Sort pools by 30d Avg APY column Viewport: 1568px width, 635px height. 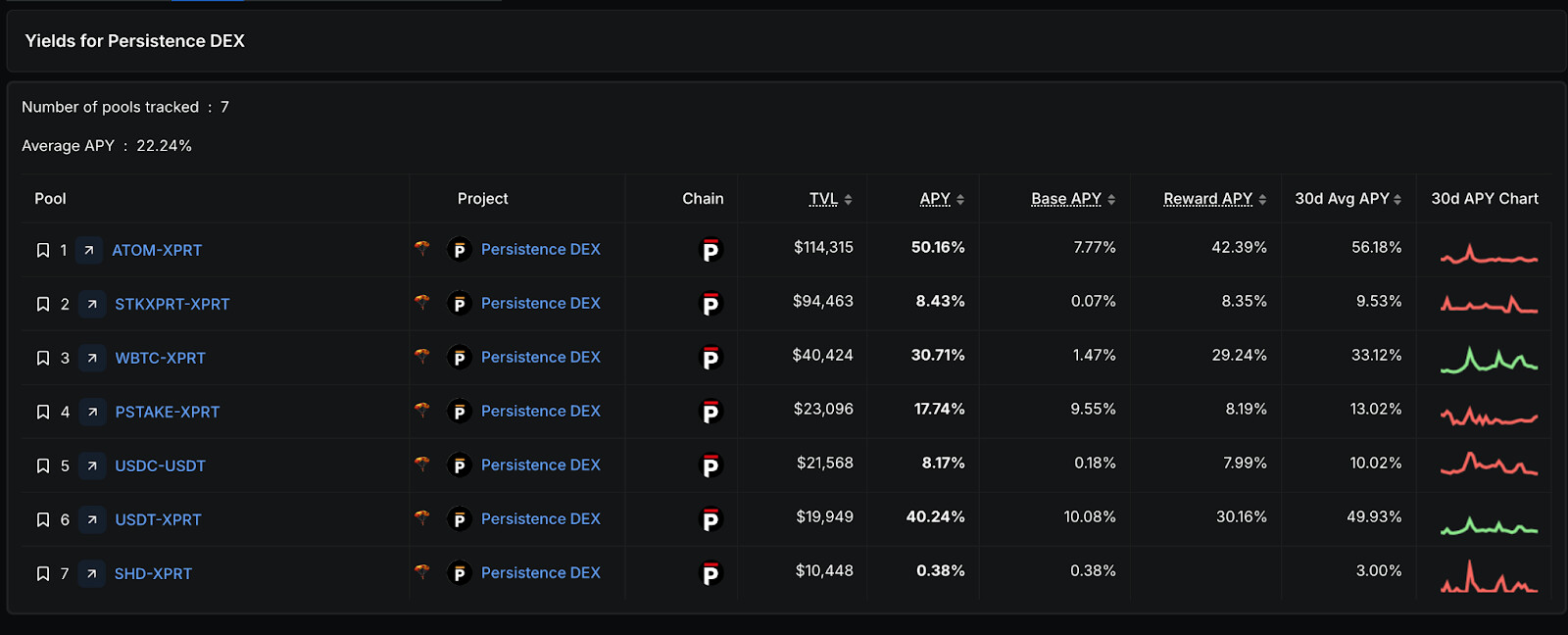pos(1348,199)
